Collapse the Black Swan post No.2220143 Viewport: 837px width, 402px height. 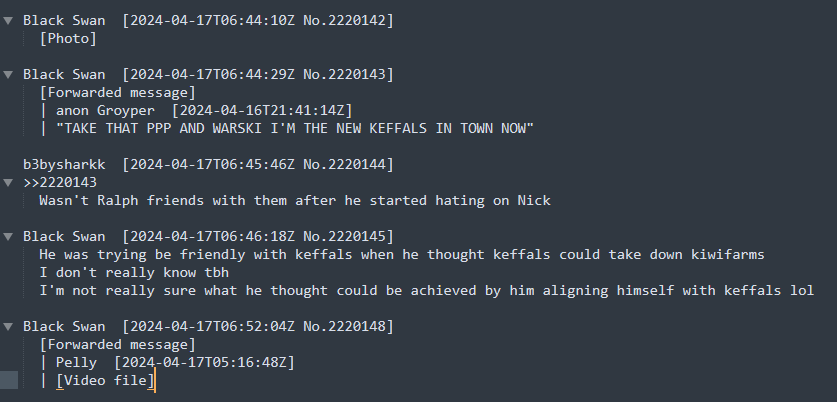coord(8,74)
